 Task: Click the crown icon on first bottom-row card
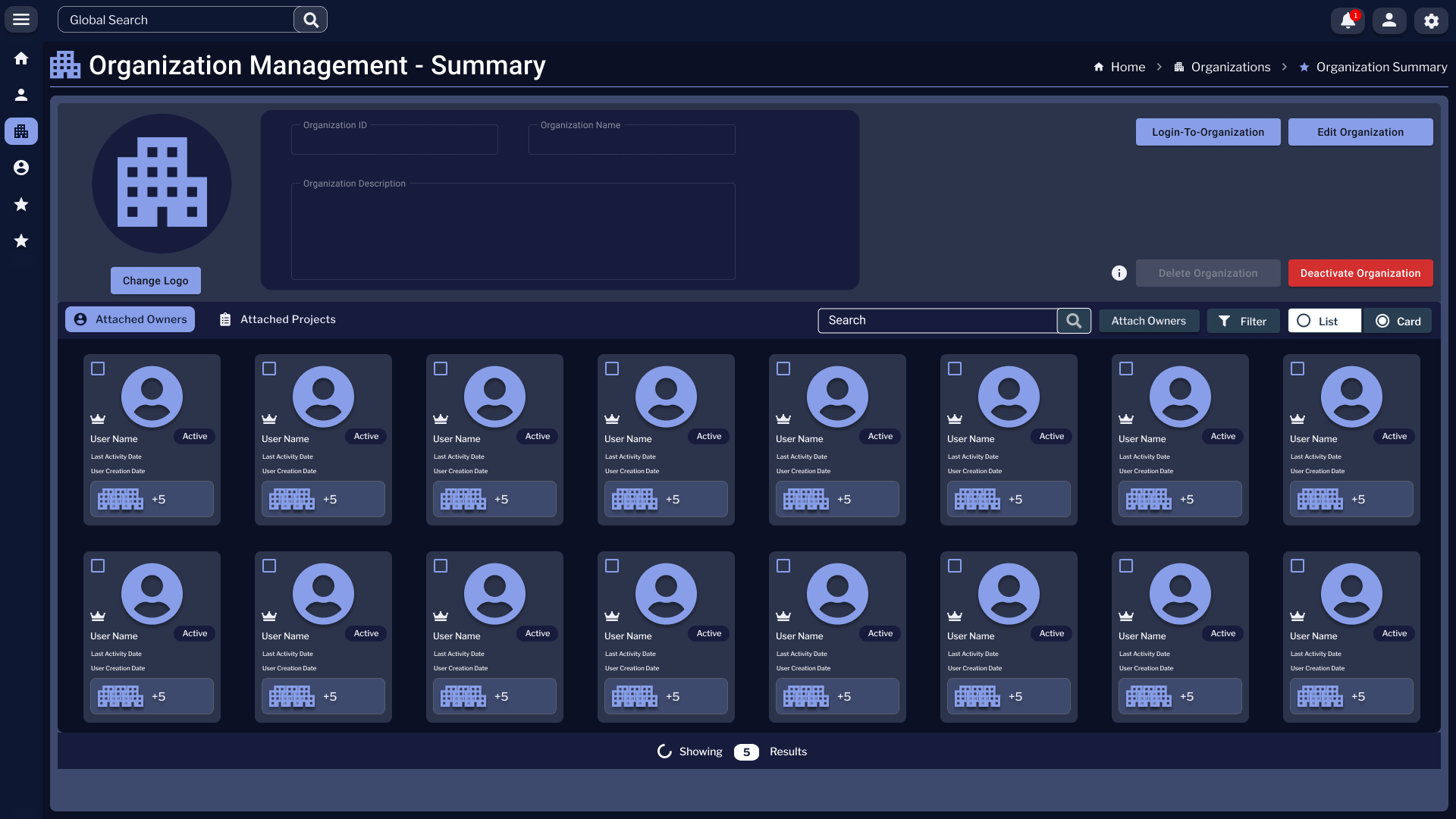tap(98, 616)
